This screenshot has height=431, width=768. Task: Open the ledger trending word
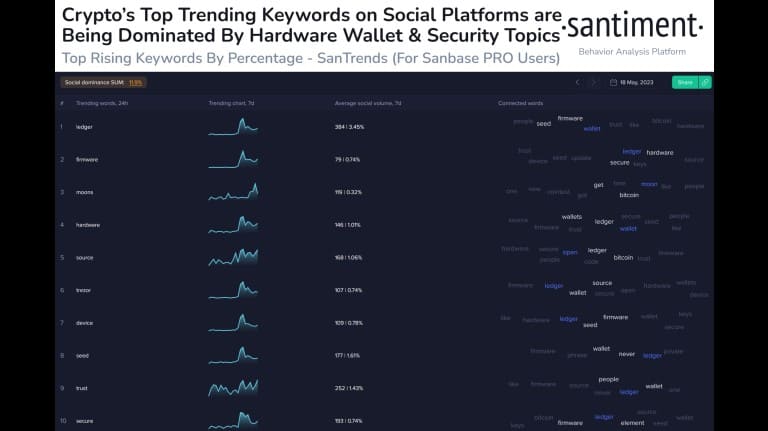pos(84,127)
